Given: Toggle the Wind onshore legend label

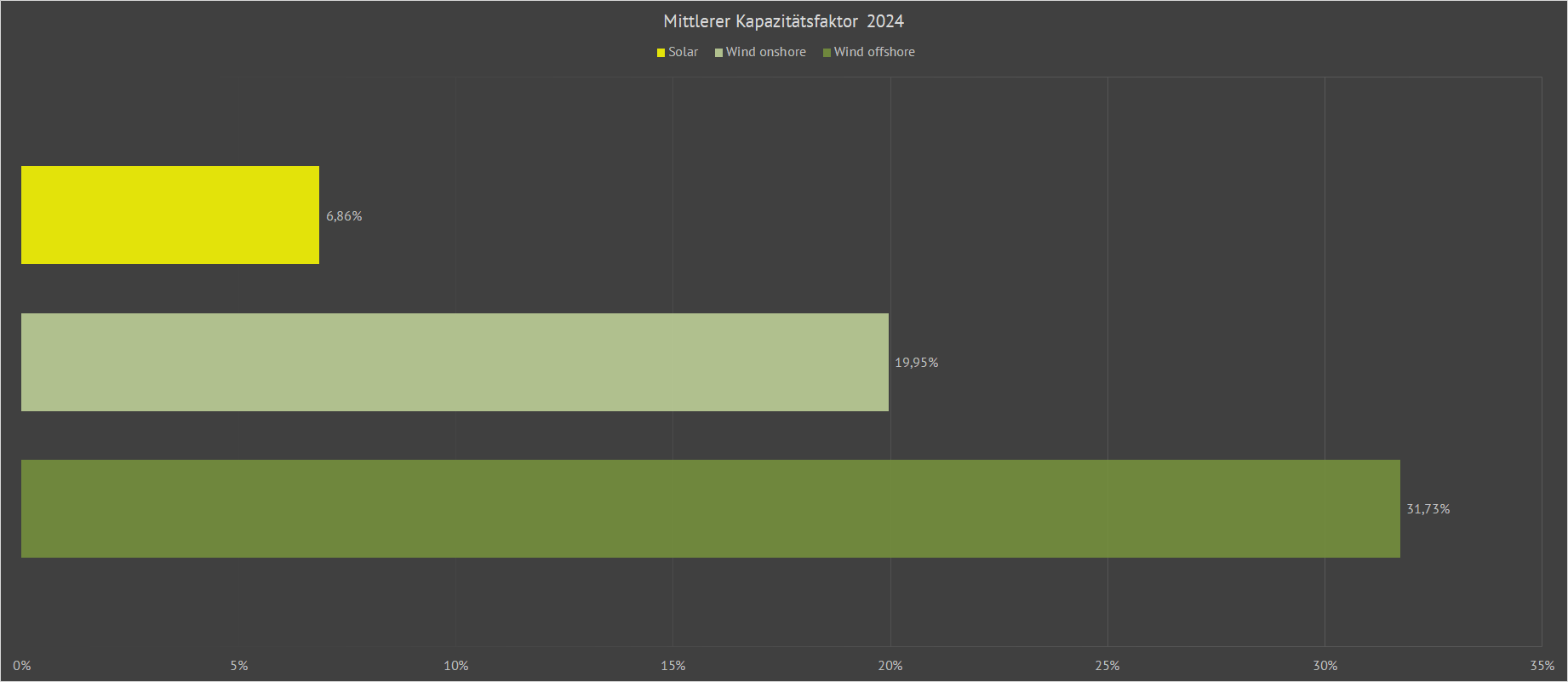Looking at the screenshot, I should click(765, 52).
